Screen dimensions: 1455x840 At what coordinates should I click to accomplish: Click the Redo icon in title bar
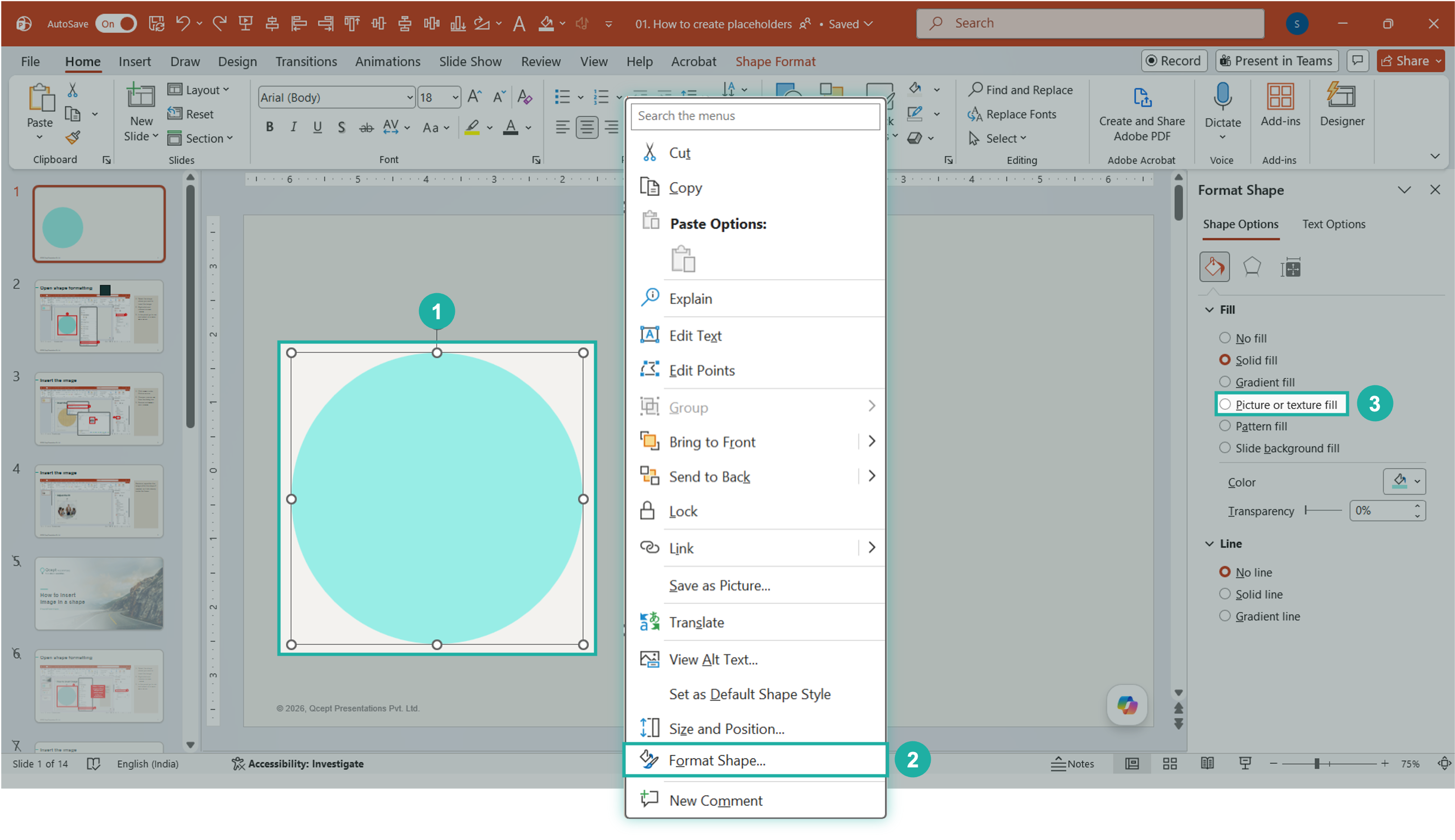pos(219,23)
